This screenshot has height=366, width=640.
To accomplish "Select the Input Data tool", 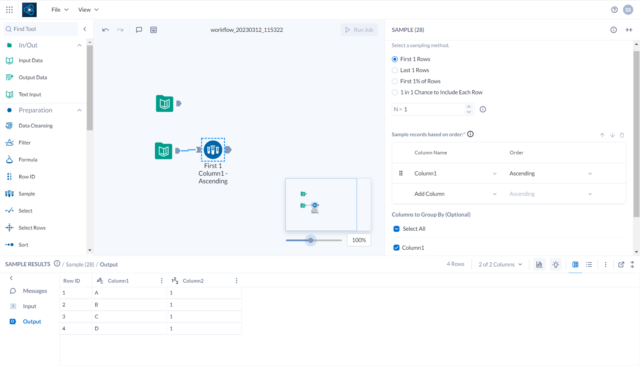I will pyautogui.click(x=24, y=60).
